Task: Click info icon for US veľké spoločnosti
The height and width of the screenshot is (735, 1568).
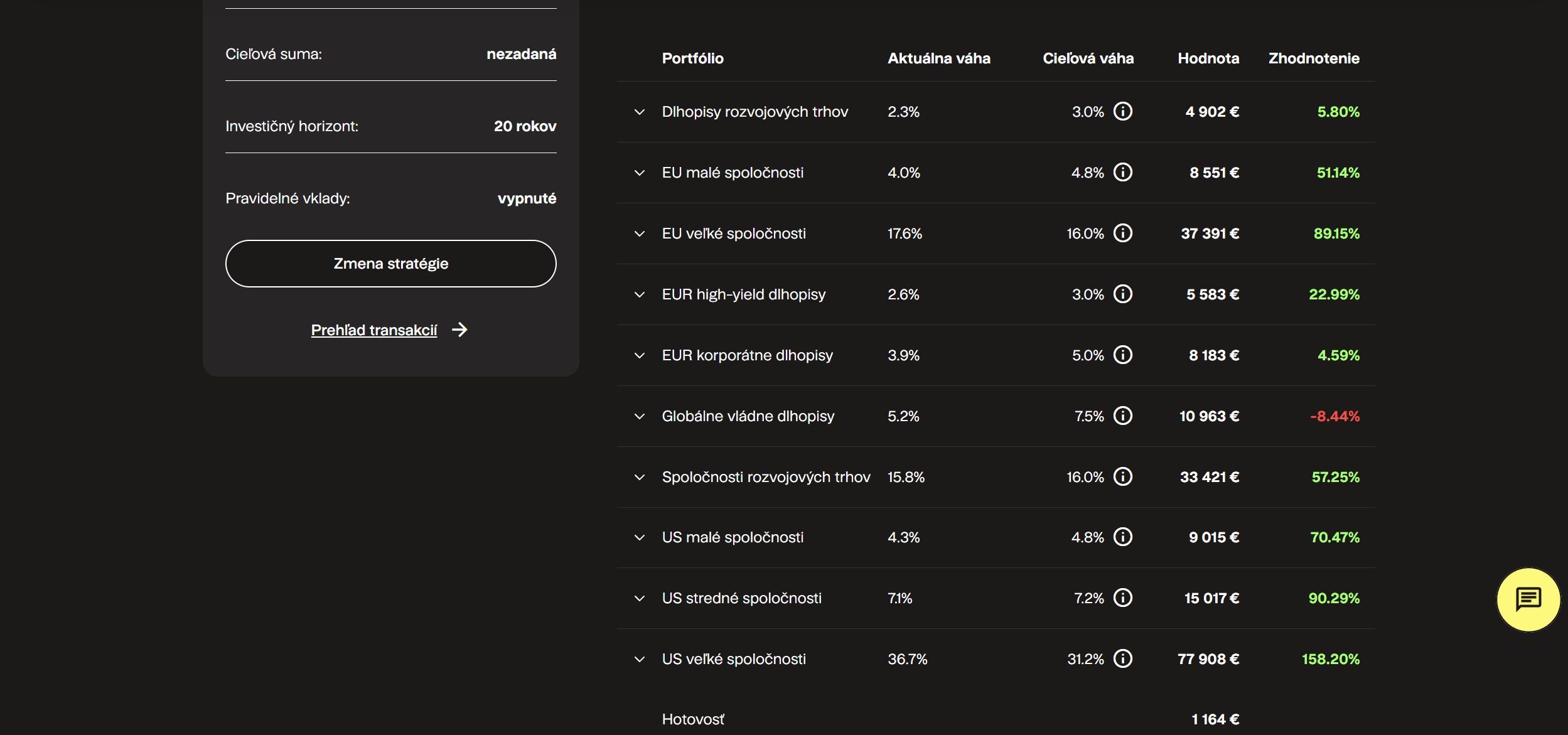Action: tap(1122, 659)
